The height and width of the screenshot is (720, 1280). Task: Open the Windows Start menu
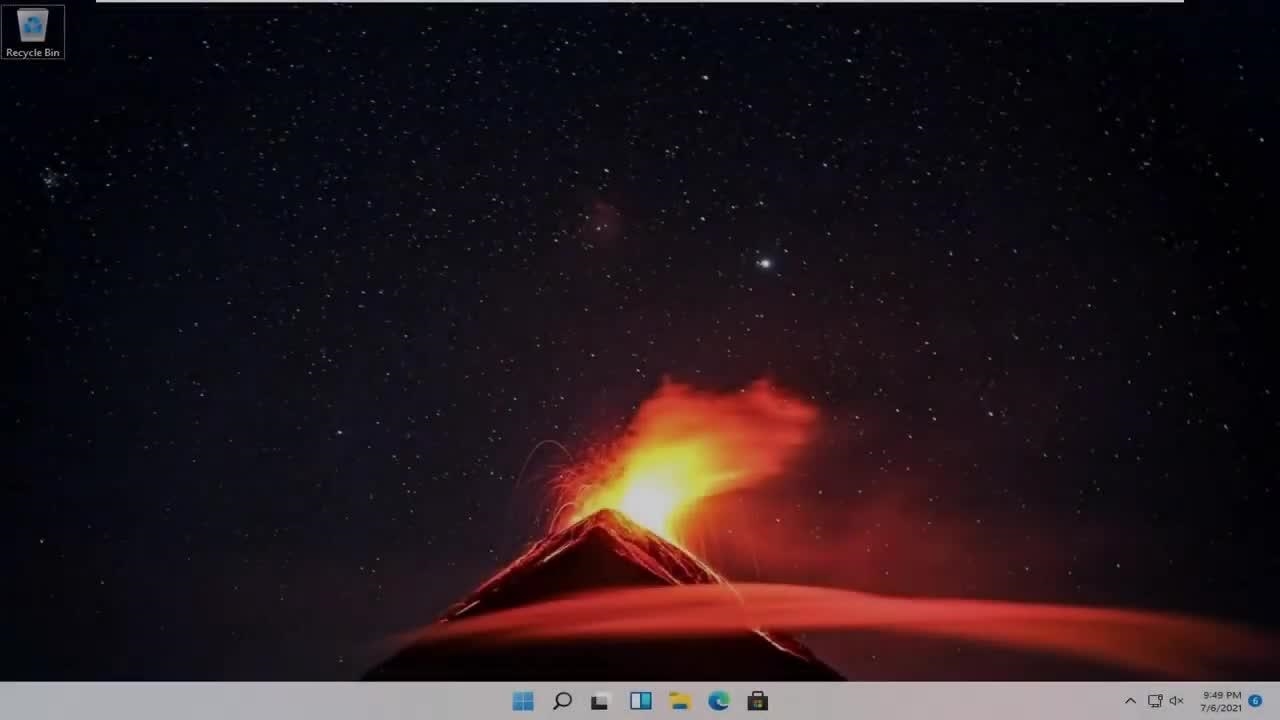click(x=523, y=701)
